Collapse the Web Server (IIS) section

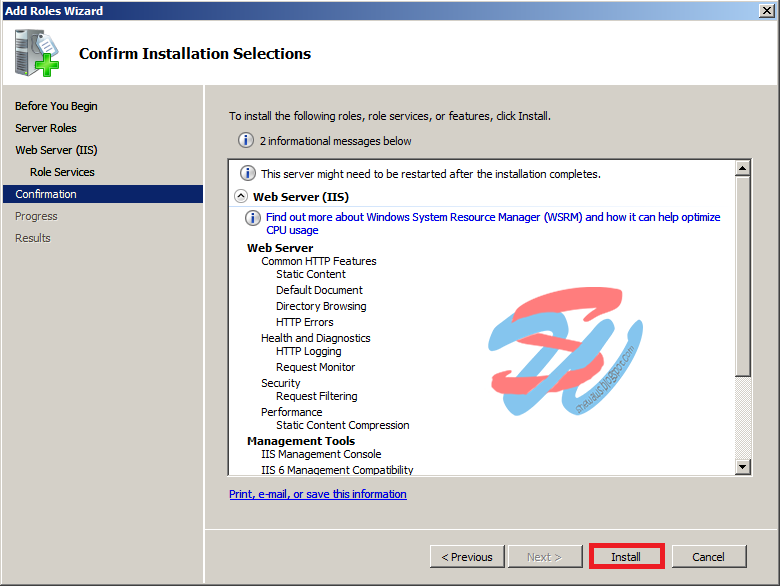pos(241,196)
